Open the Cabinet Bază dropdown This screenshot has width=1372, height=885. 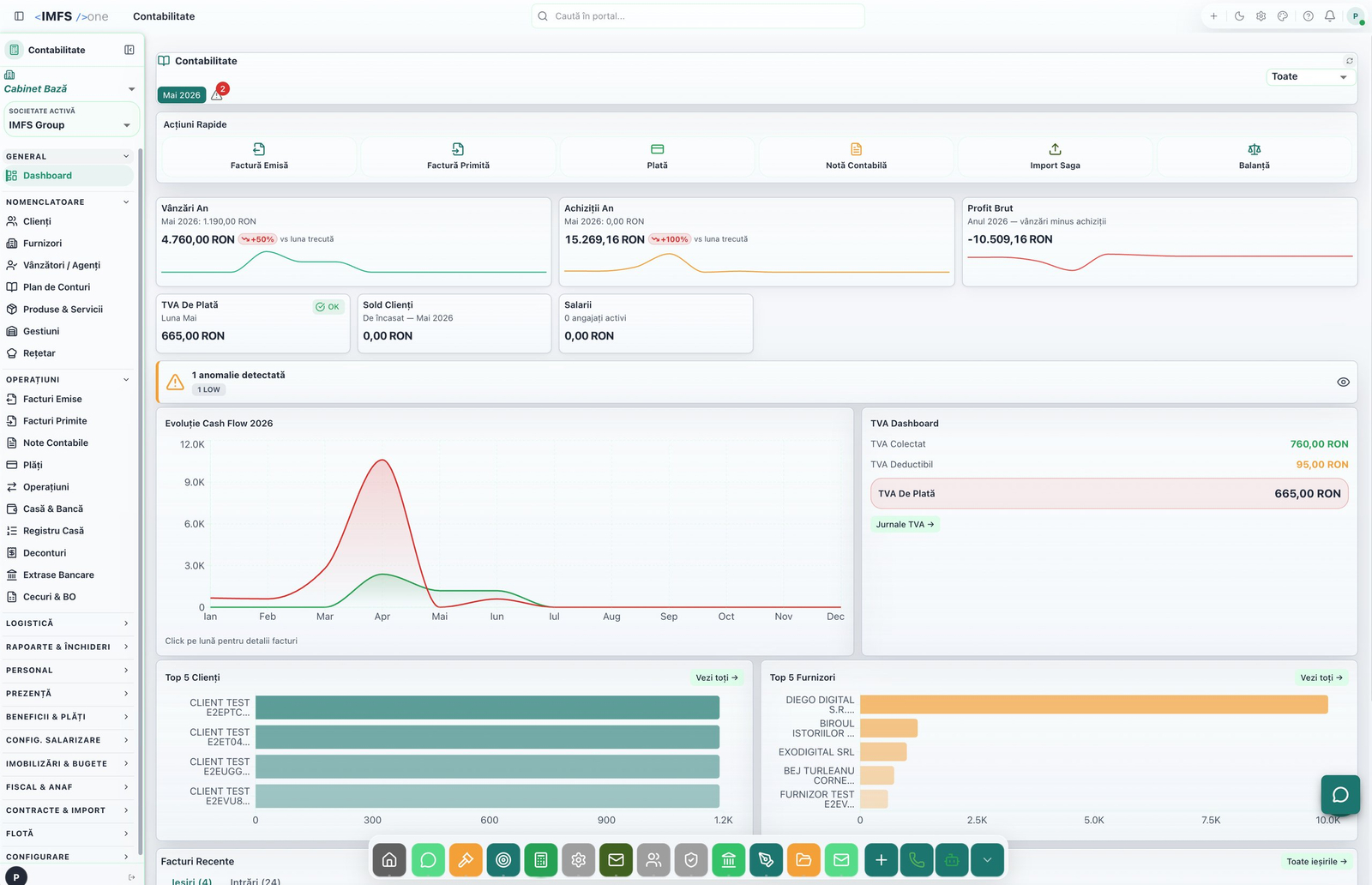[69, 89]
